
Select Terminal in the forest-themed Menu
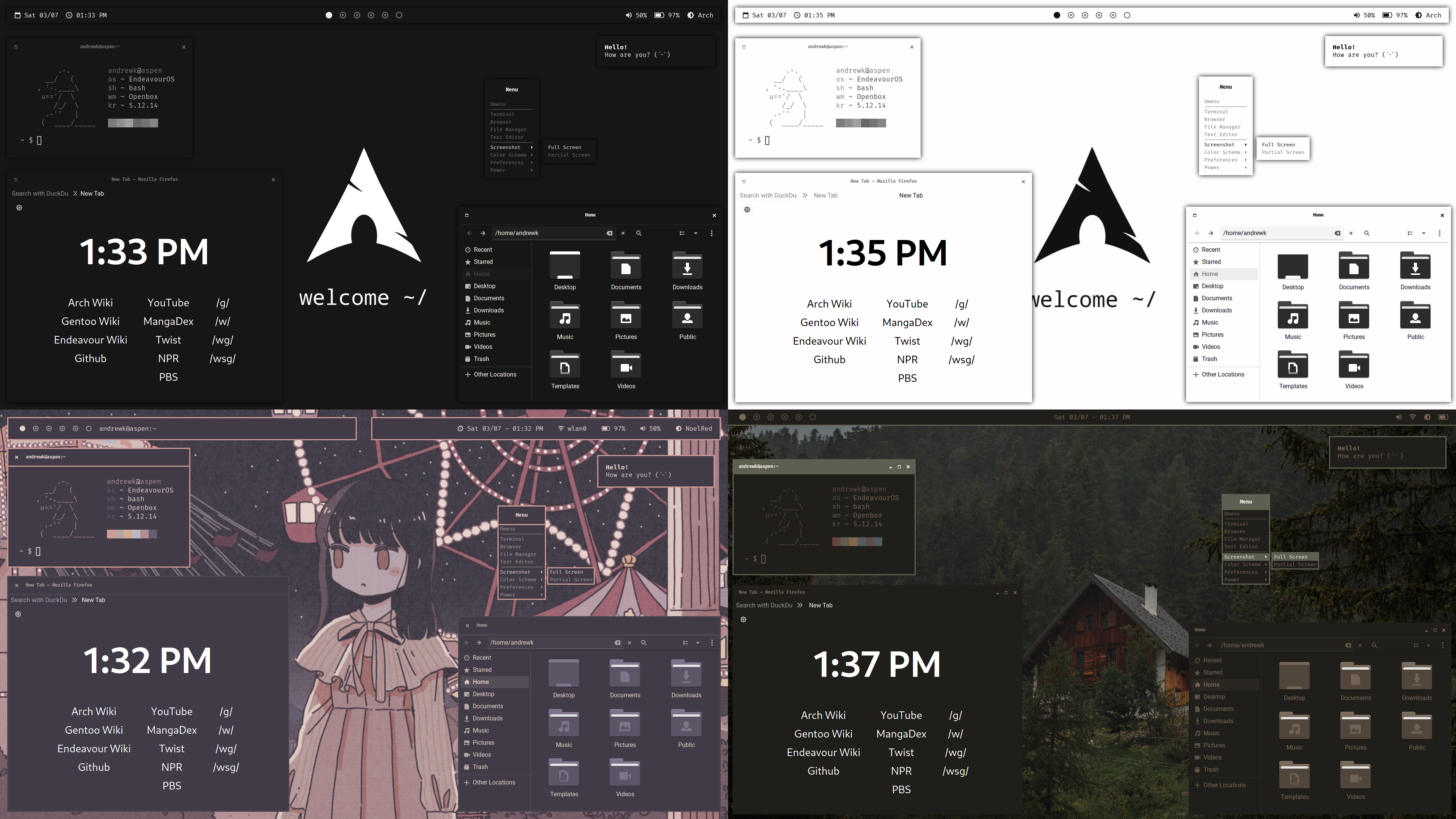(x=1236, y=524)
